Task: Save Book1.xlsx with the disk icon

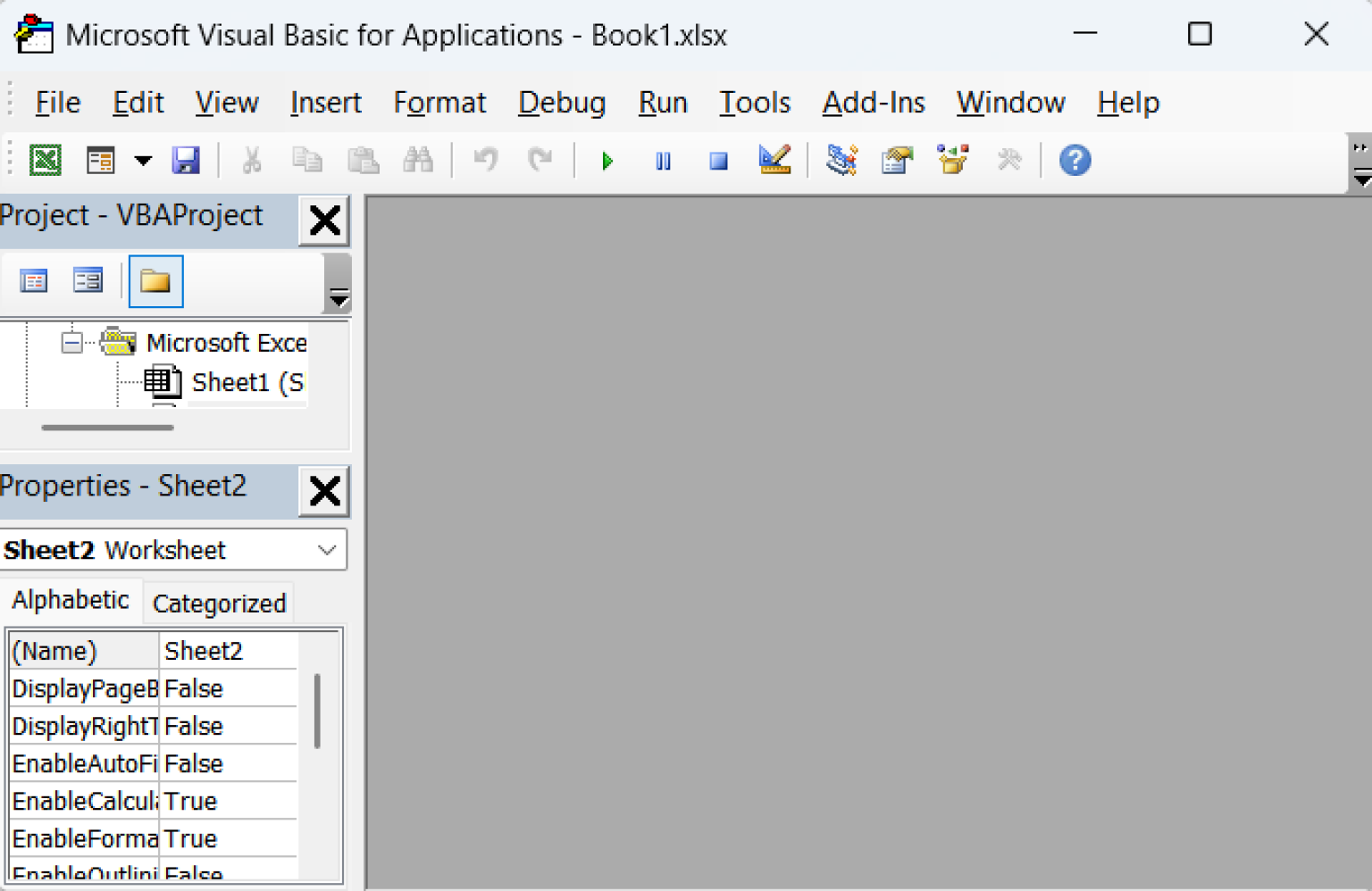Action: [x=187, y=161]
